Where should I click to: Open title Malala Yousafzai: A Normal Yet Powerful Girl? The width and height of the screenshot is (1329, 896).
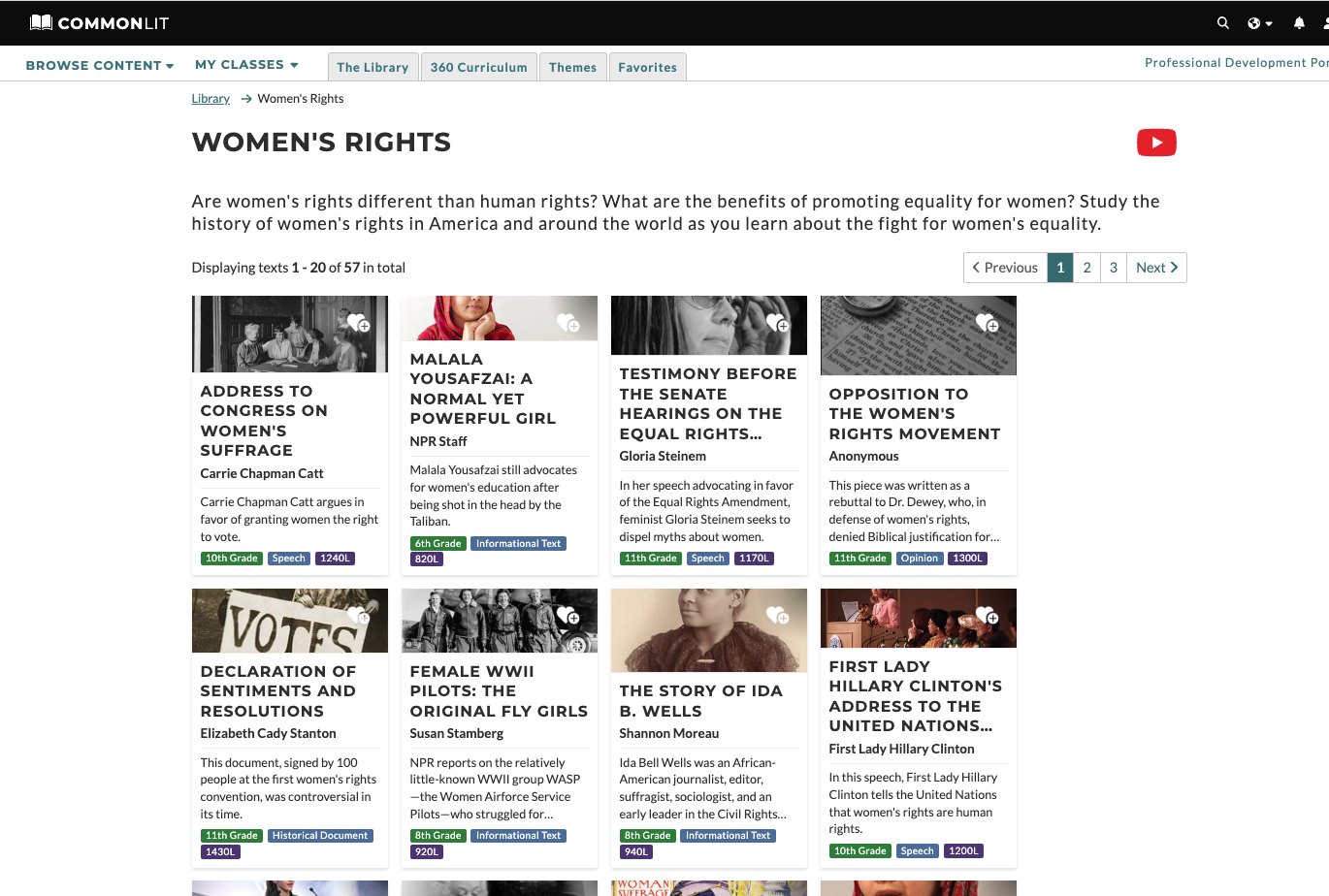[483, 389]
